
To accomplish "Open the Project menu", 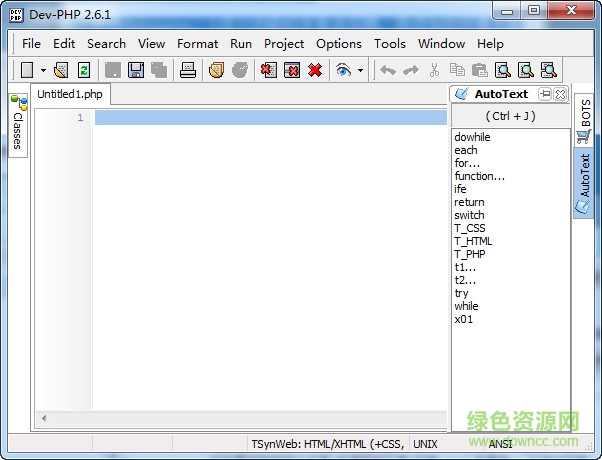I will click(x=284, y=44).
